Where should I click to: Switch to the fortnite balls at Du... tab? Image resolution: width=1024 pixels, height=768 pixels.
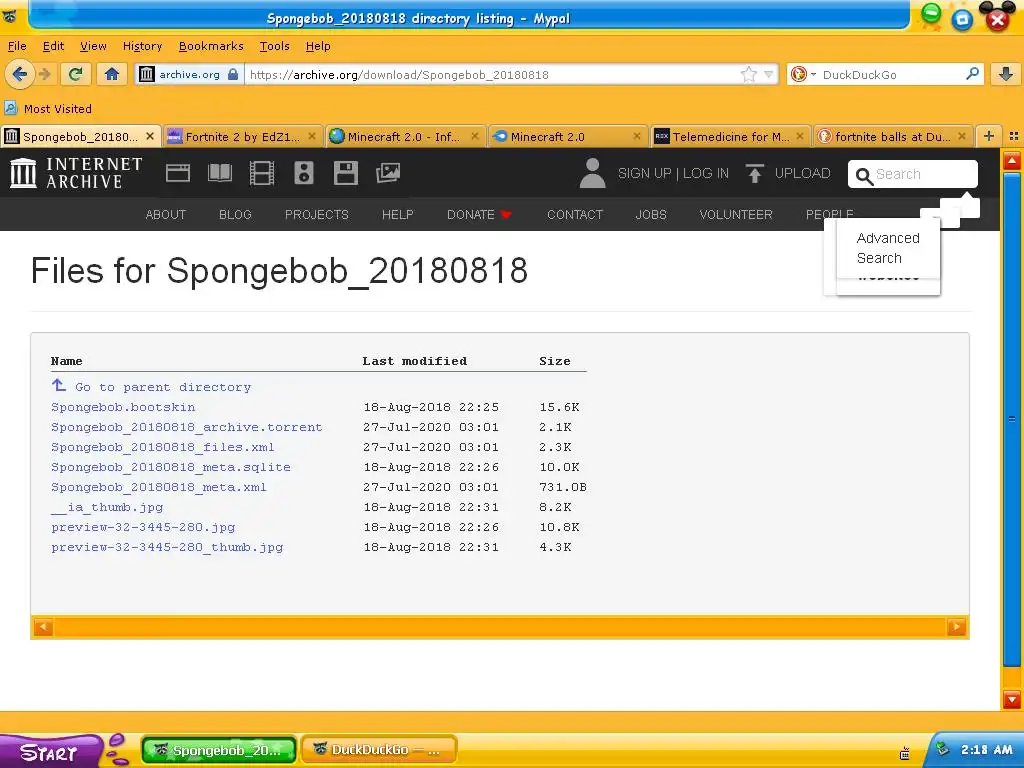coord(893,136)
